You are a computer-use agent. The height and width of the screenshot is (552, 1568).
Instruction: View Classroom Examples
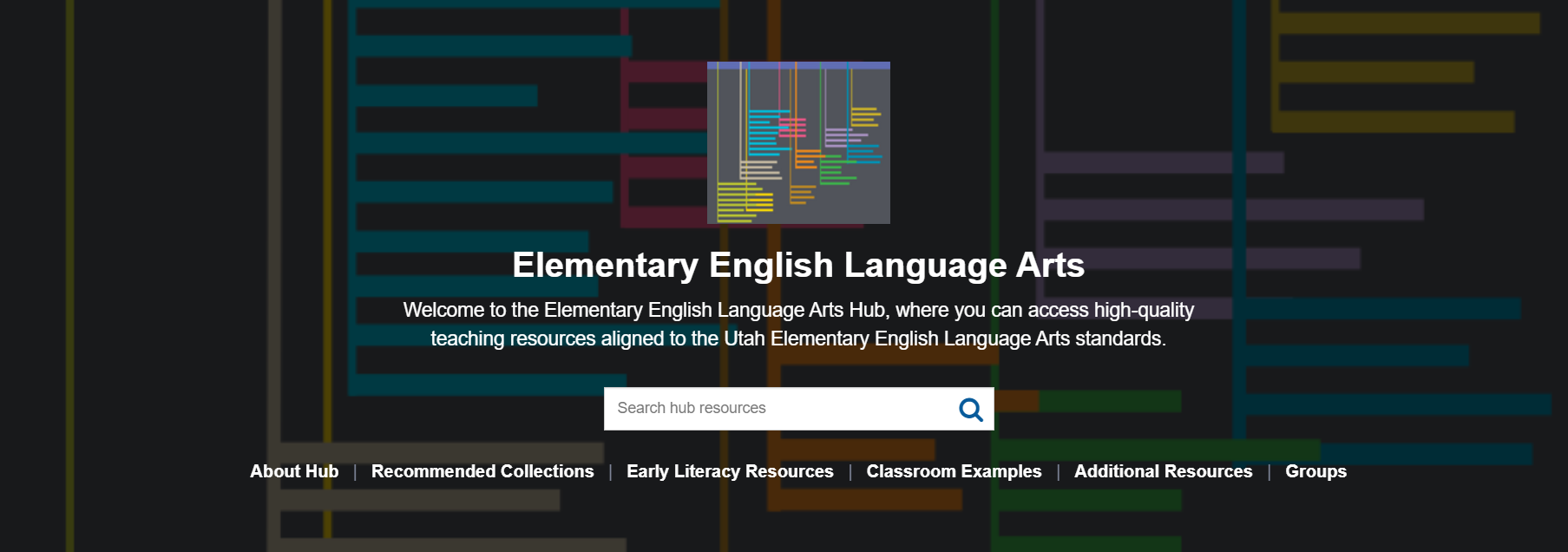pos(954,471)
